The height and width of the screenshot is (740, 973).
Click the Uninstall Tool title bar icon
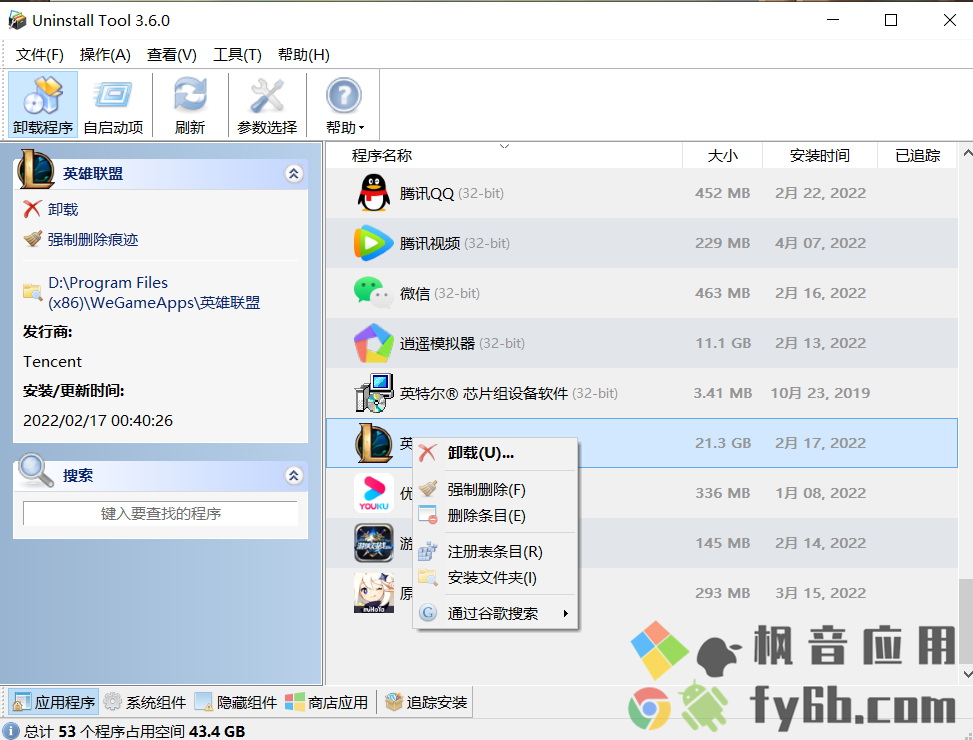click(17, 20)
